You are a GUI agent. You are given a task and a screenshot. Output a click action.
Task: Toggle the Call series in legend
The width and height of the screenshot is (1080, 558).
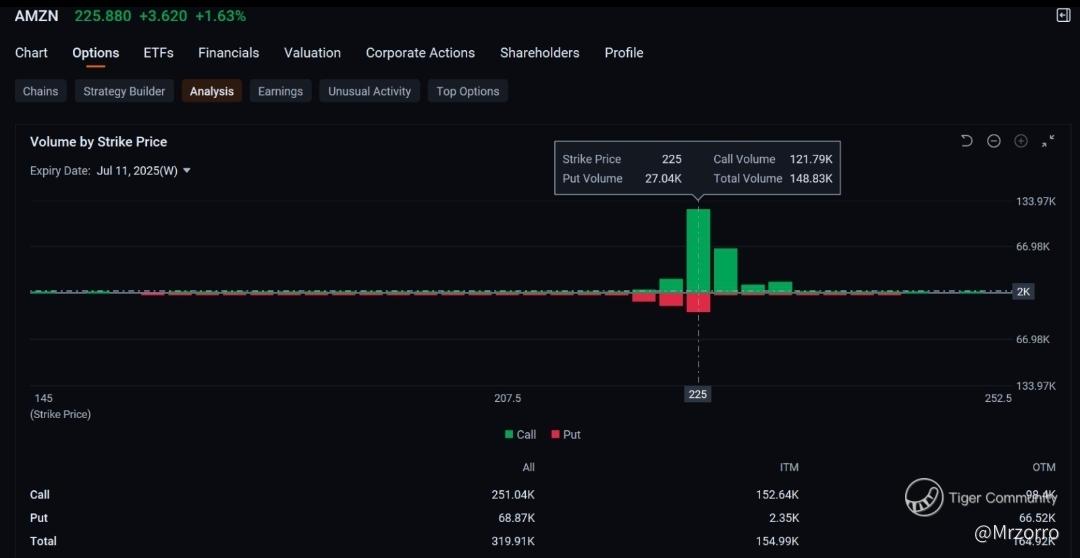(520, 435)
